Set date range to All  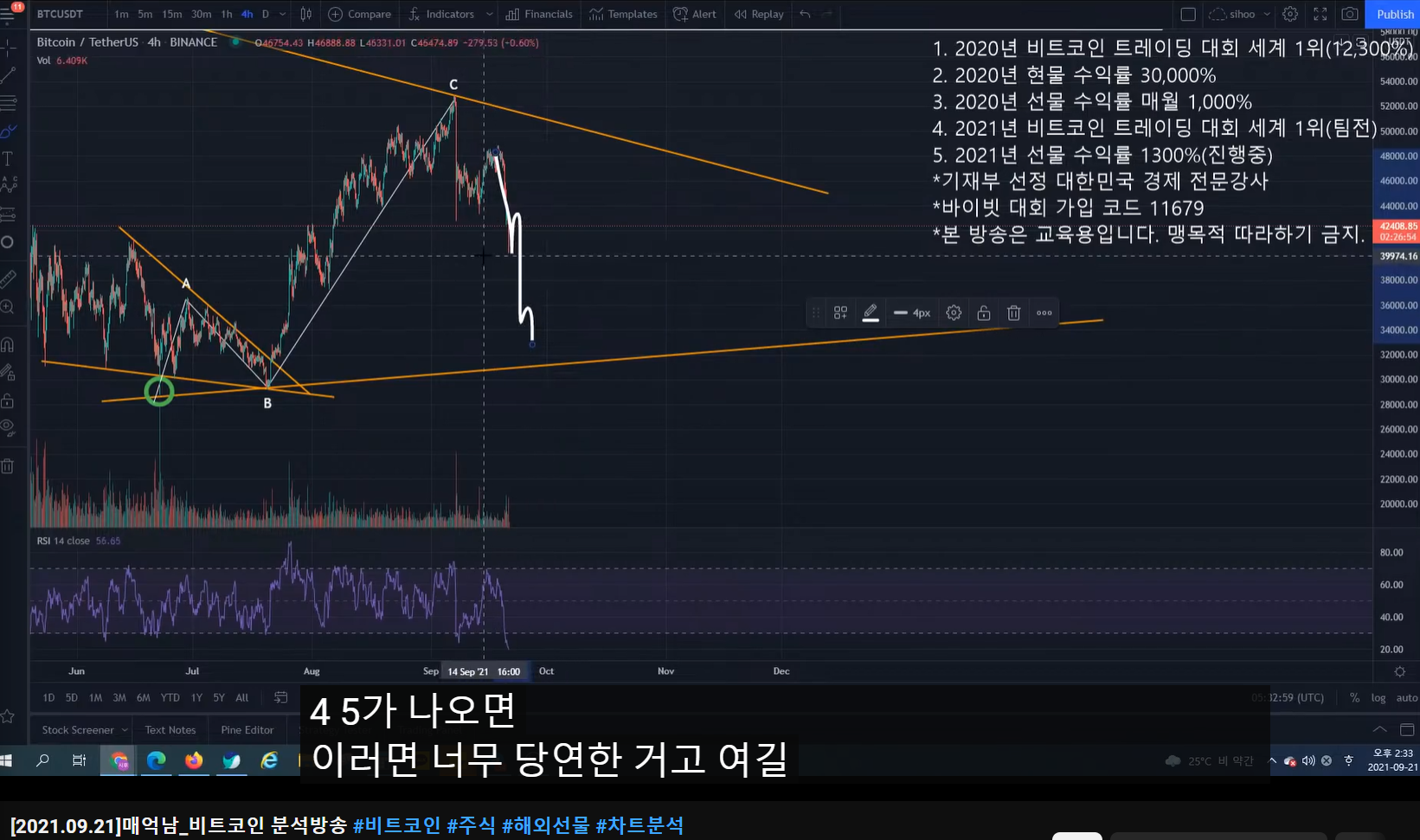click(x=242, y=697)
